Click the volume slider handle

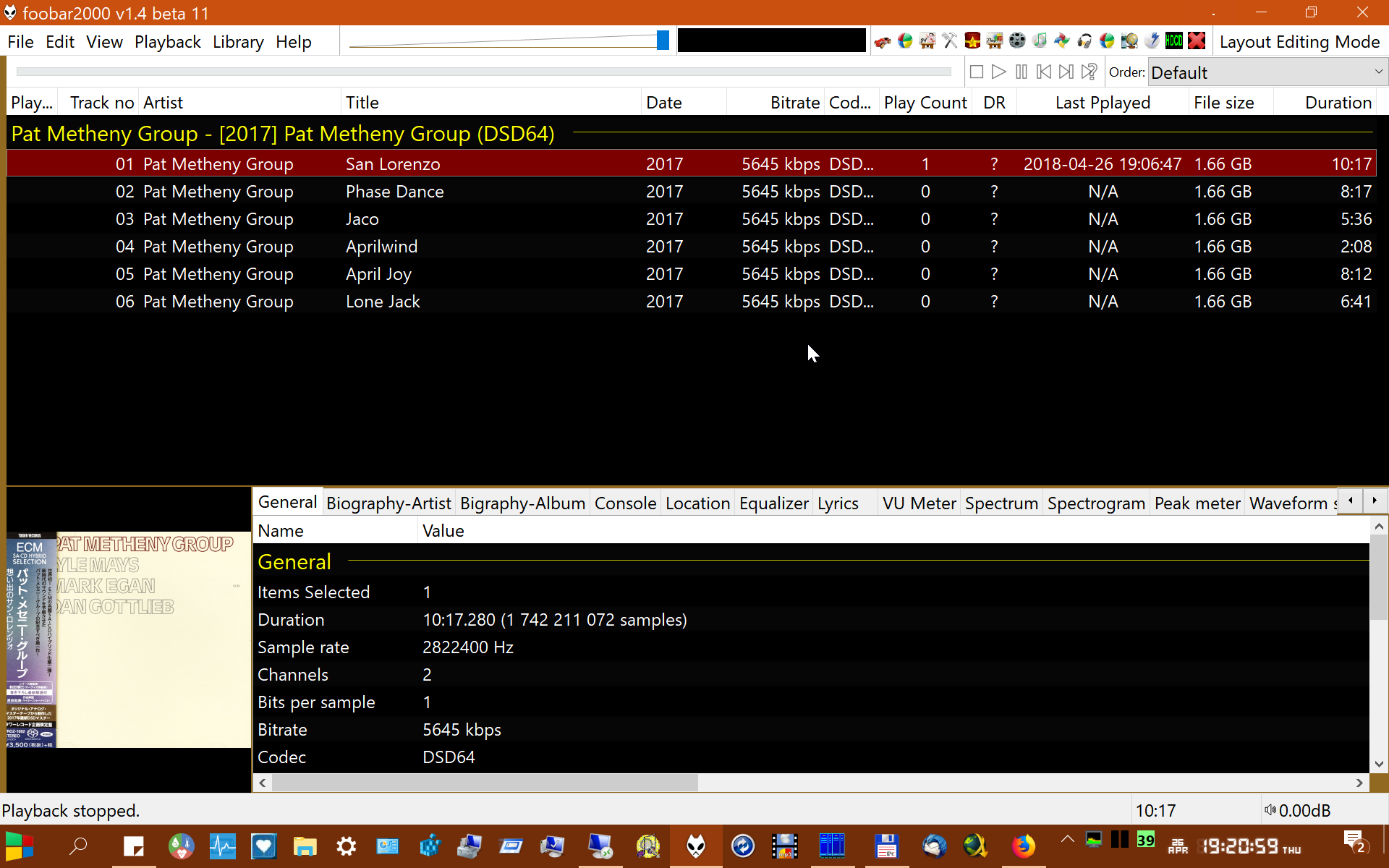click(663, 41)
